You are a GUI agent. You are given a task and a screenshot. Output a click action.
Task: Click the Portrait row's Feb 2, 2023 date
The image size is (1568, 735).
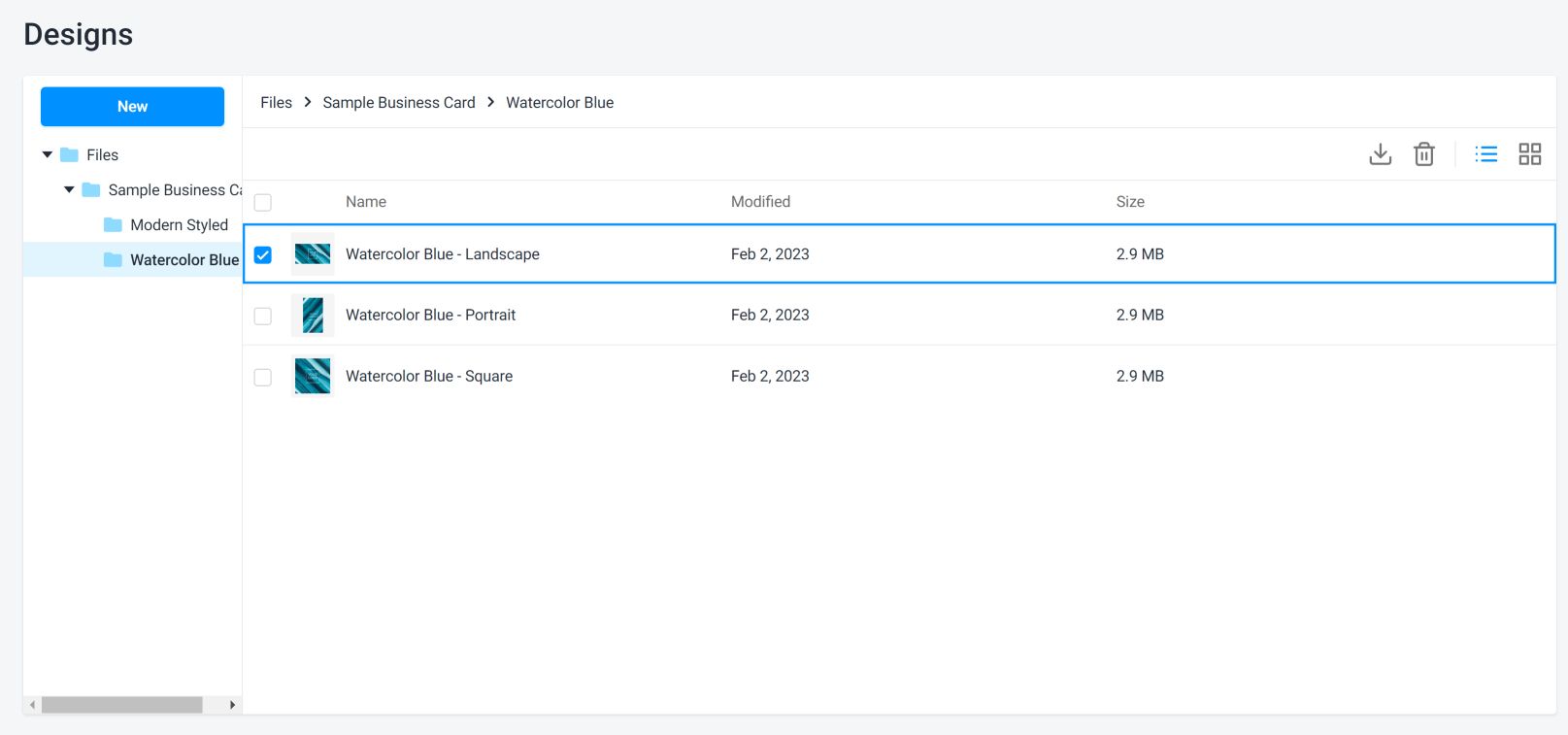770,316
